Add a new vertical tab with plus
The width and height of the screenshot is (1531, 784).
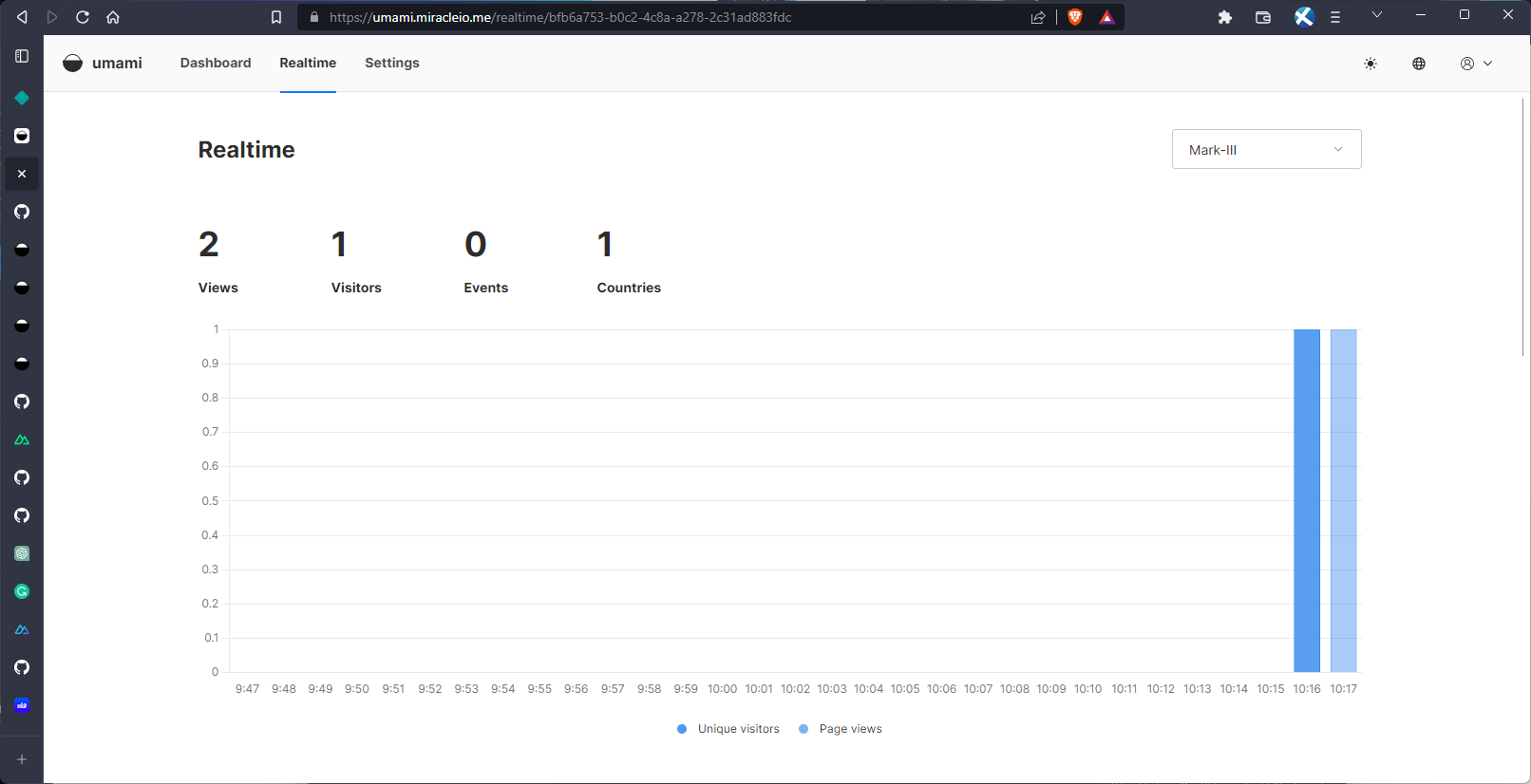22,759
